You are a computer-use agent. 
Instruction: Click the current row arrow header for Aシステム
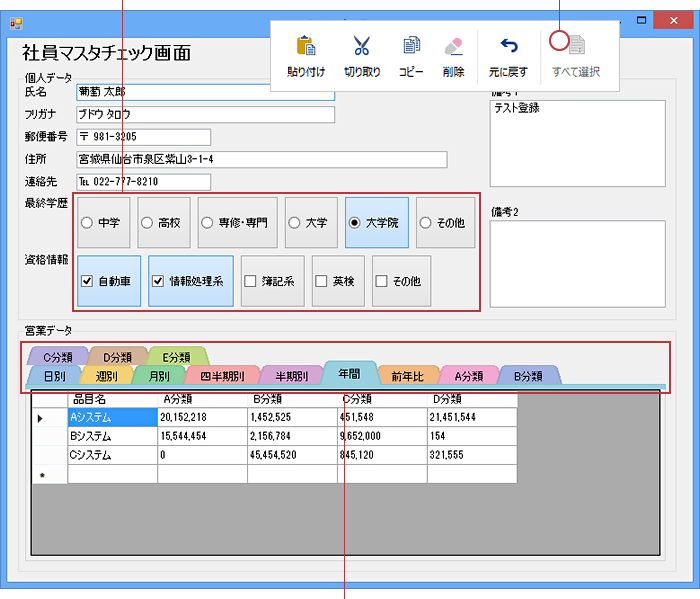(x=50, y=418)
